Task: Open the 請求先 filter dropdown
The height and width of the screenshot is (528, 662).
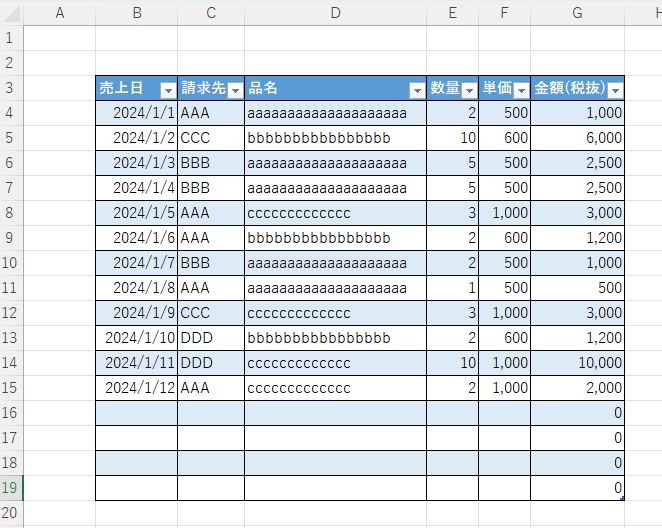Action: pos(235,90)
